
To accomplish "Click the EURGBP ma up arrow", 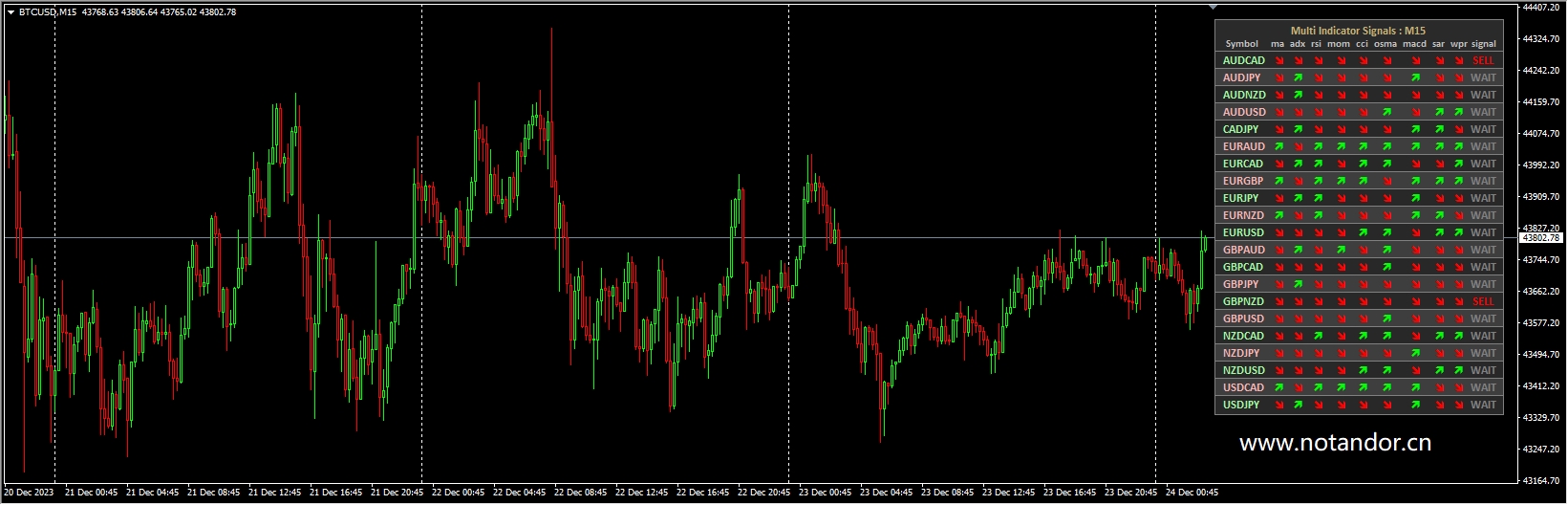I will point(1278,181).
